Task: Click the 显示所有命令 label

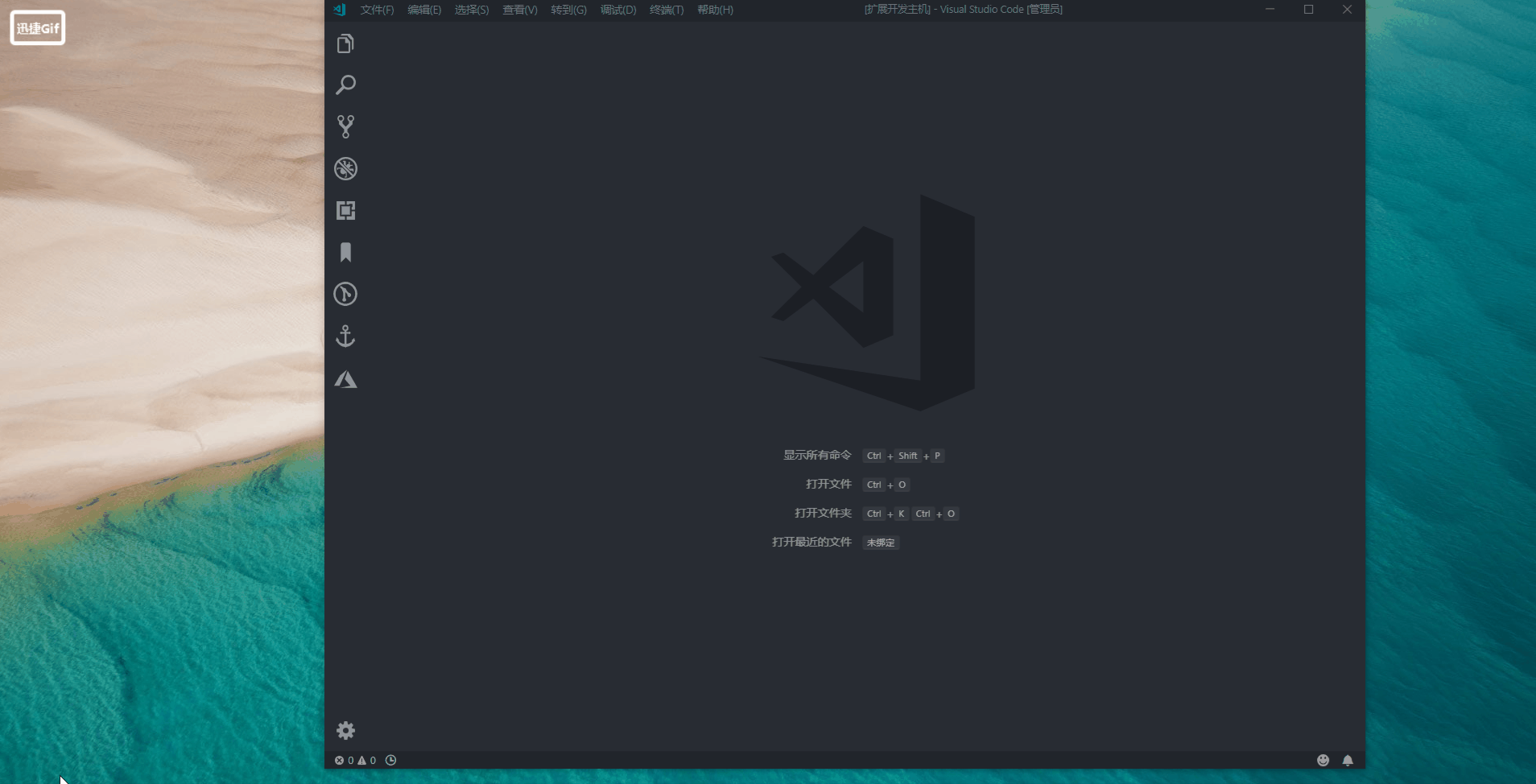Action: click(x=817, y=455)
